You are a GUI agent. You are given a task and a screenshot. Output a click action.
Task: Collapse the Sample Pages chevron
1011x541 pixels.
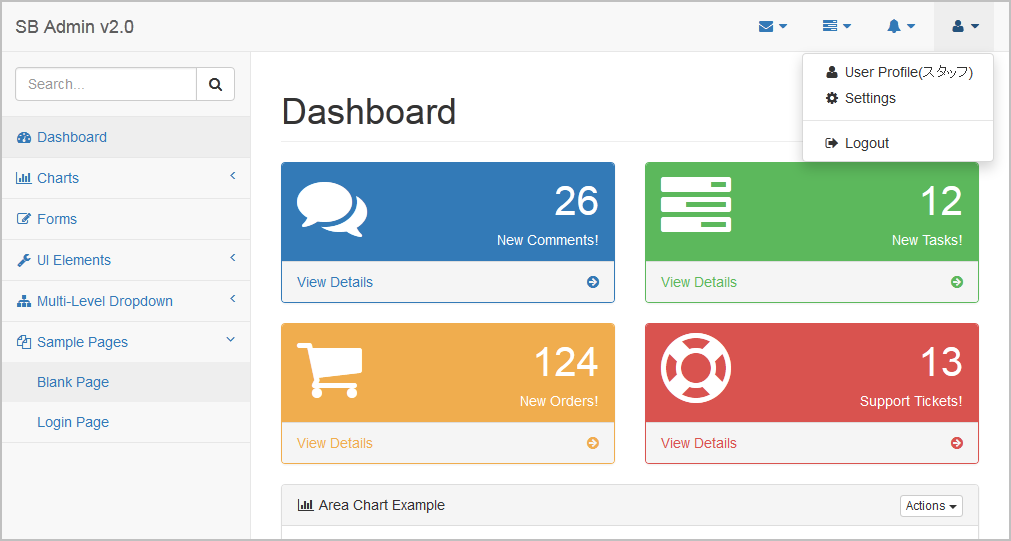[x=231, y=340]
